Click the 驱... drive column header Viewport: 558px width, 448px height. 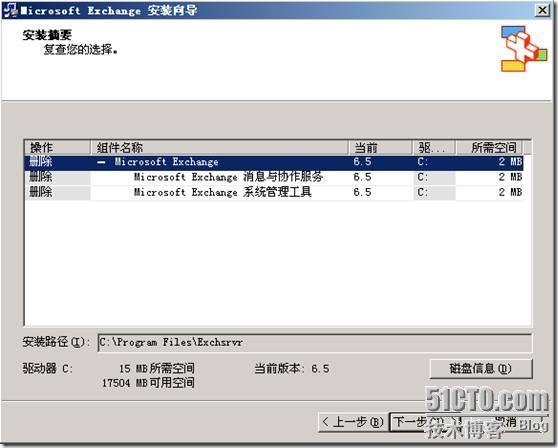(434, 147)
